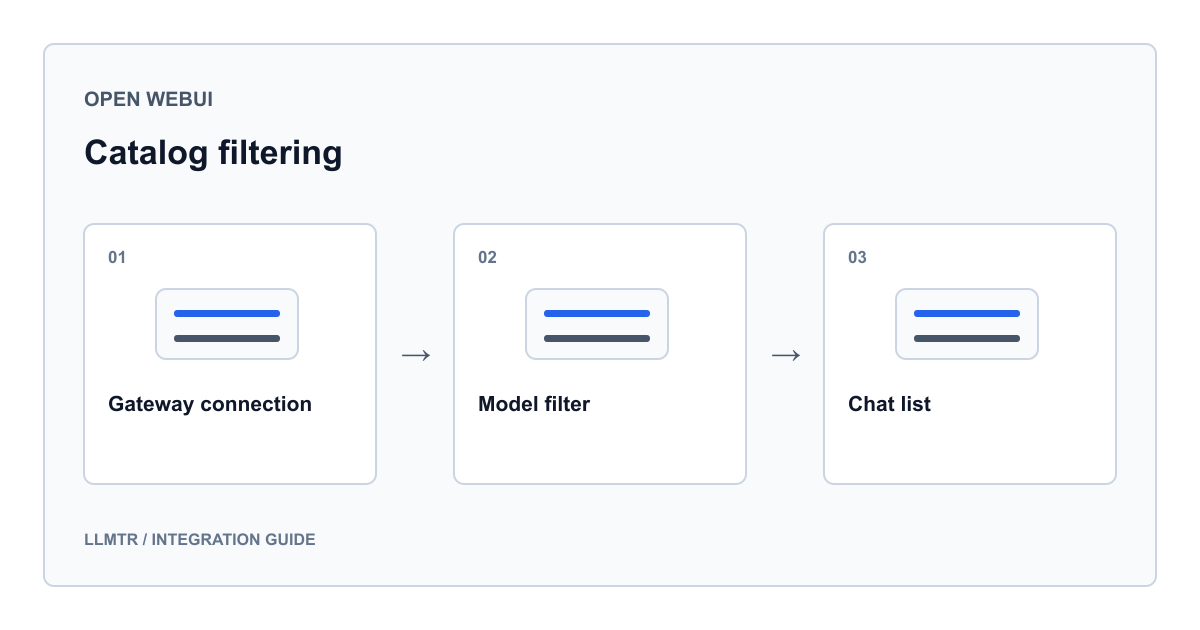Screen dimensions: 1200x630
Task: Click the gray line in Gateway connection icon
Action: coord(227,338)
